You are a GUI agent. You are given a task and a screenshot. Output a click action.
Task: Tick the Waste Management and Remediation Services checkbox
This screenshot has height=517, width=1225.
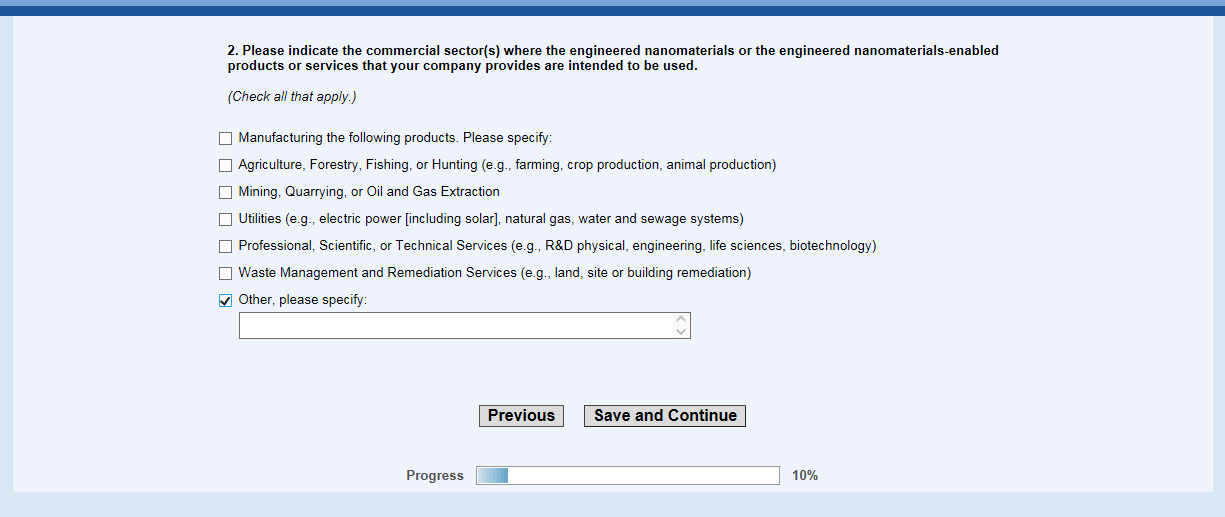click(225, 273)
